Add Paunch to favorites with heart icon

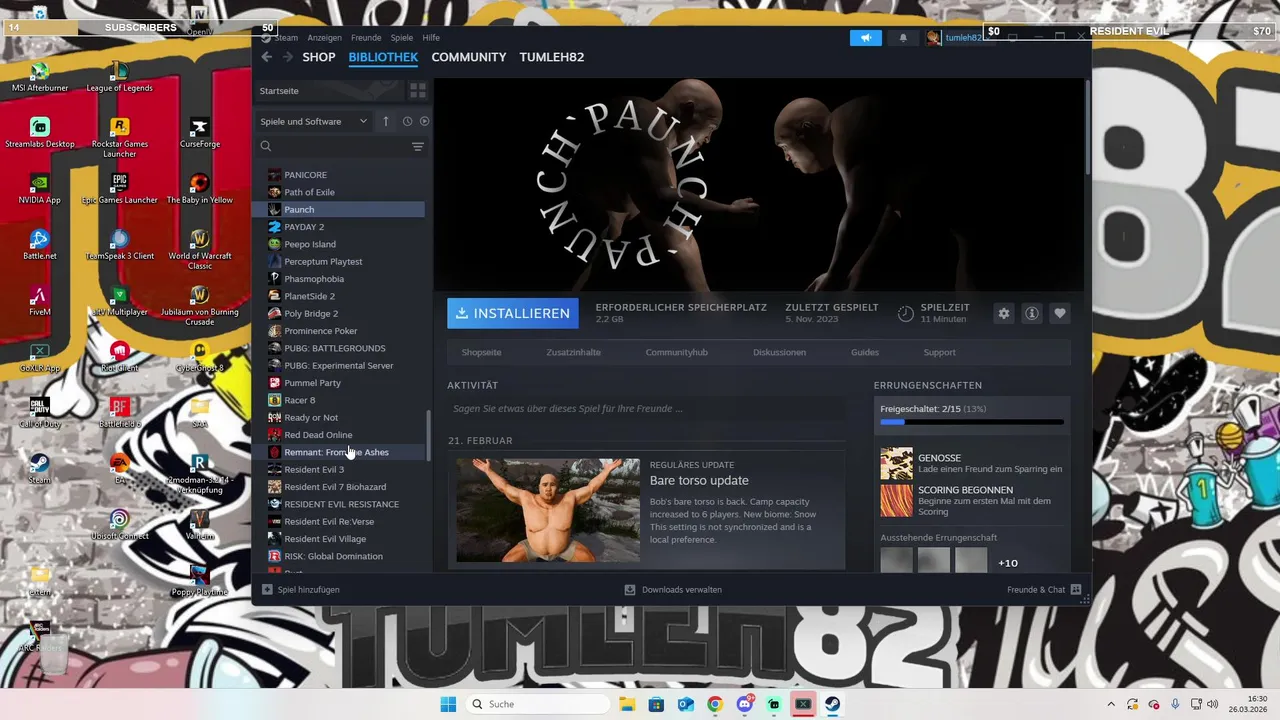click(x=1060, y=313)
